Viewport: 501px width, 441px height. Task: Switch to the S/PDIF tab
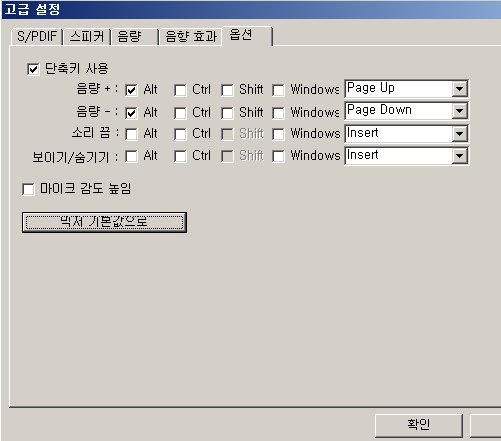coord(37,36)
